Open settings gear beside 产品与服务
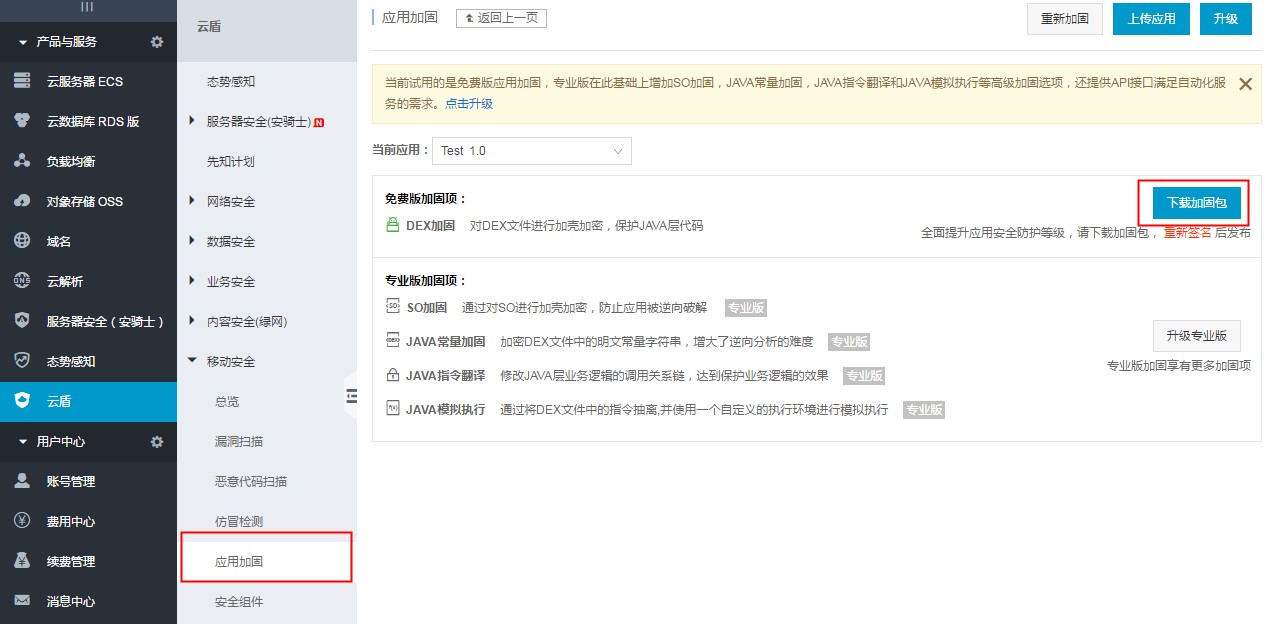 click(x=156, y=42)
